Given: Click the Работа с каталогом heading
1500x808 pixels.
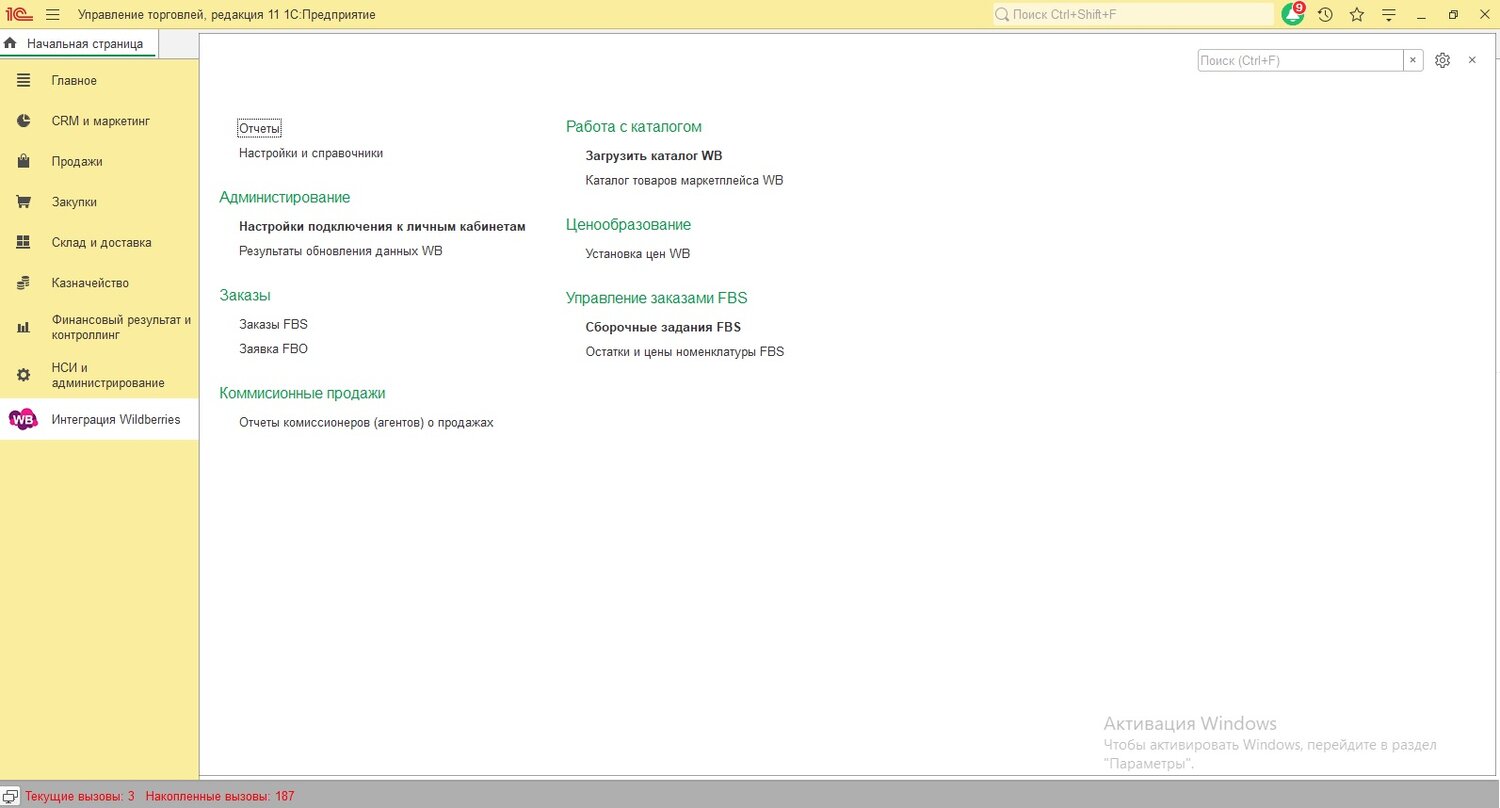Looking at the screenshot, I should (634, 127).
